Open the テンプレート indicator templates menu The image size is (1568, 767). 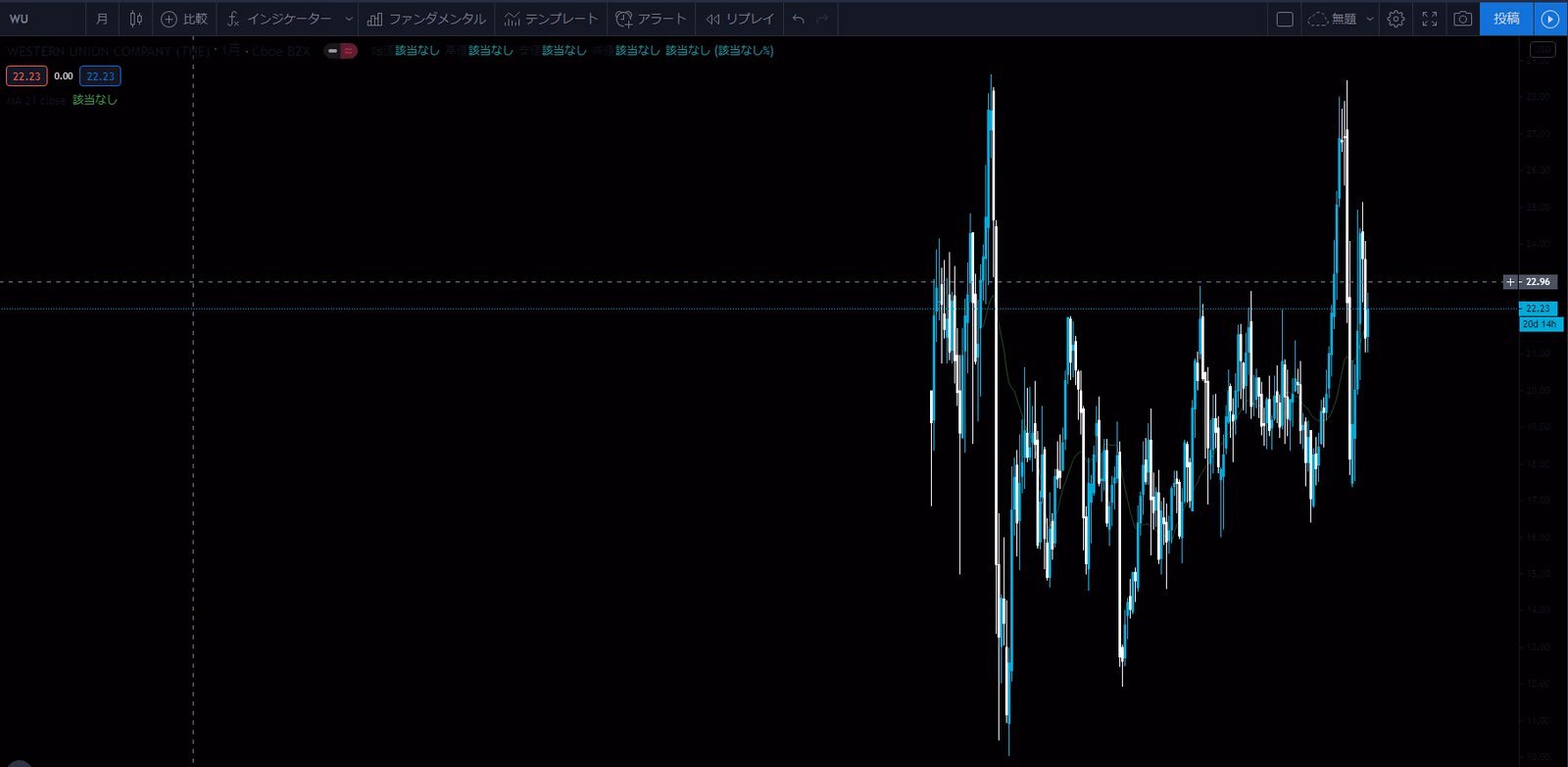[551, 19]
